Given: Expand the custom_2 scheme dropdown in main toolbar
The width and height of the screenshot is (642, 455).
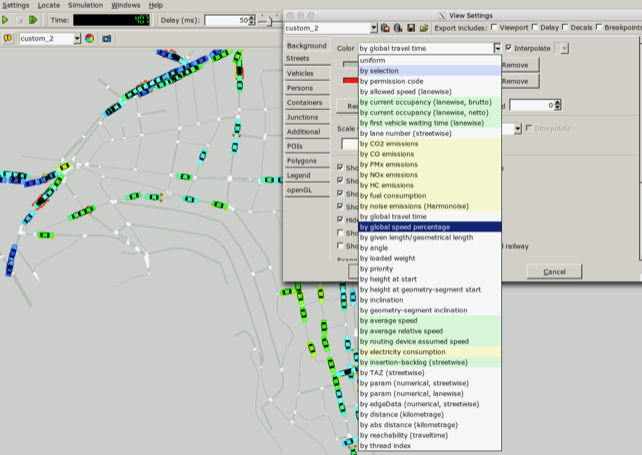Looking at the screenshot, I should point(76,38).
